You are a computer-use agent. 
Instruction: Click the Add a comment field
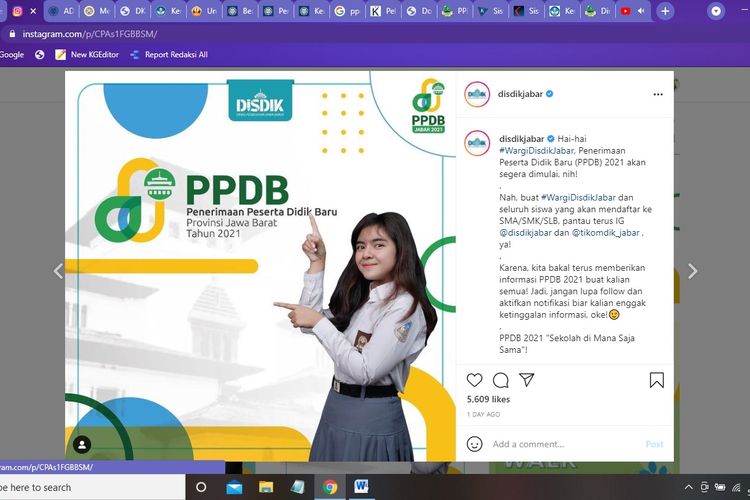(x=560, y=444)
